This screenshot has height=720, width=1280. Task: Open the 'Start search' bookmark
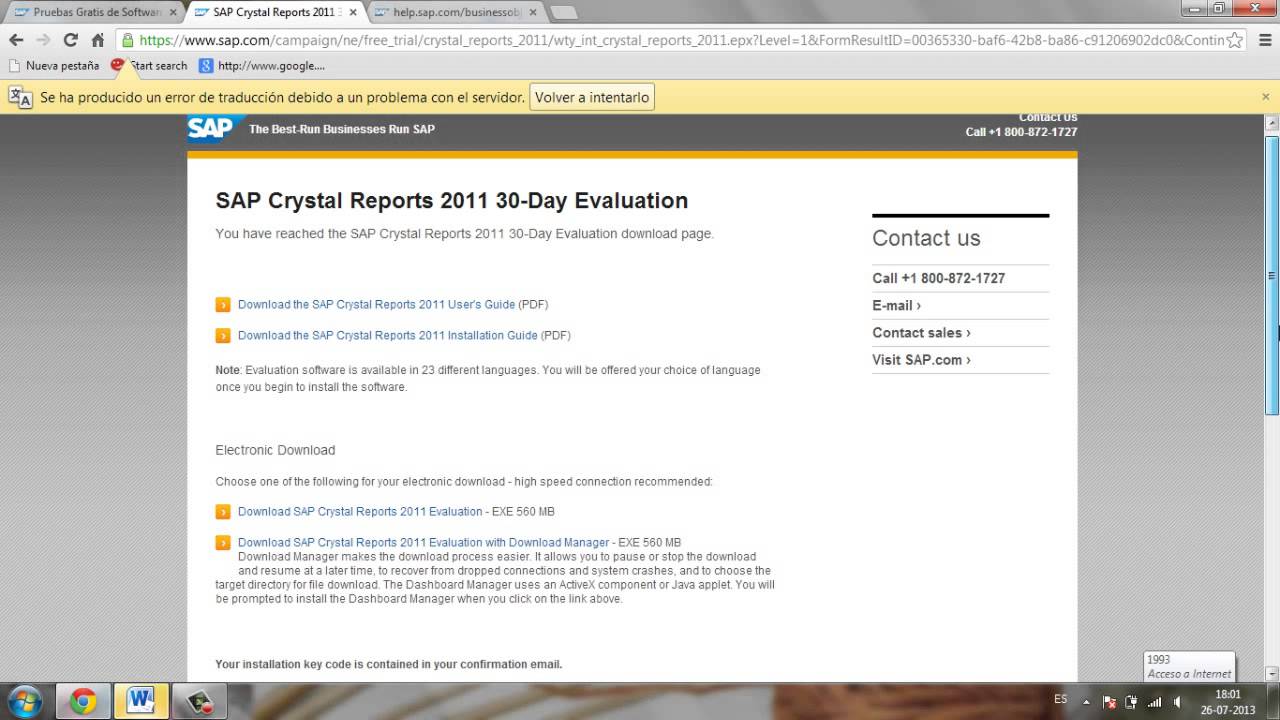coord(149,65)
